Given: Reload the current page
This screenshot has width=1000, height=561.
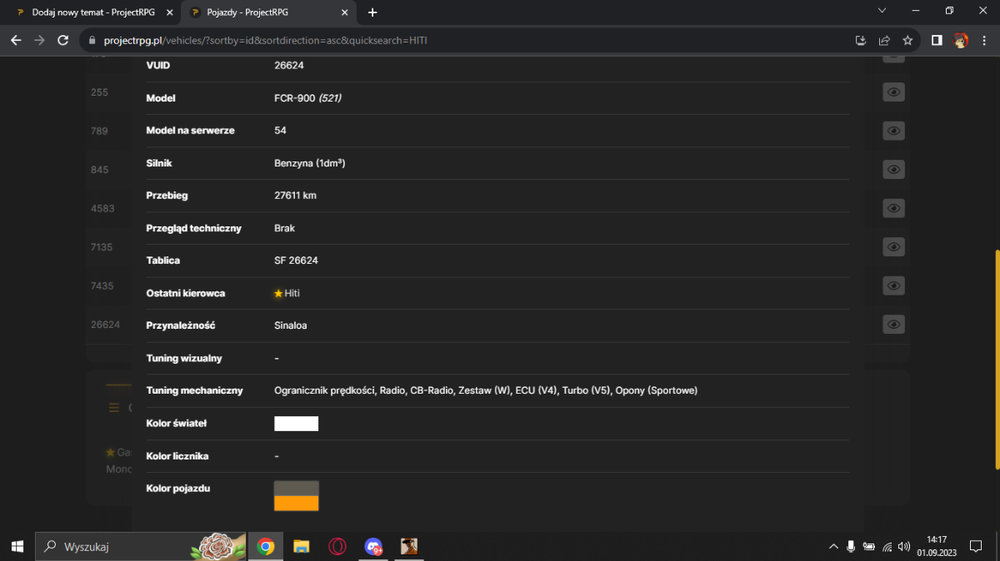Looking at the screenshot, I should [x=62, y=40].
